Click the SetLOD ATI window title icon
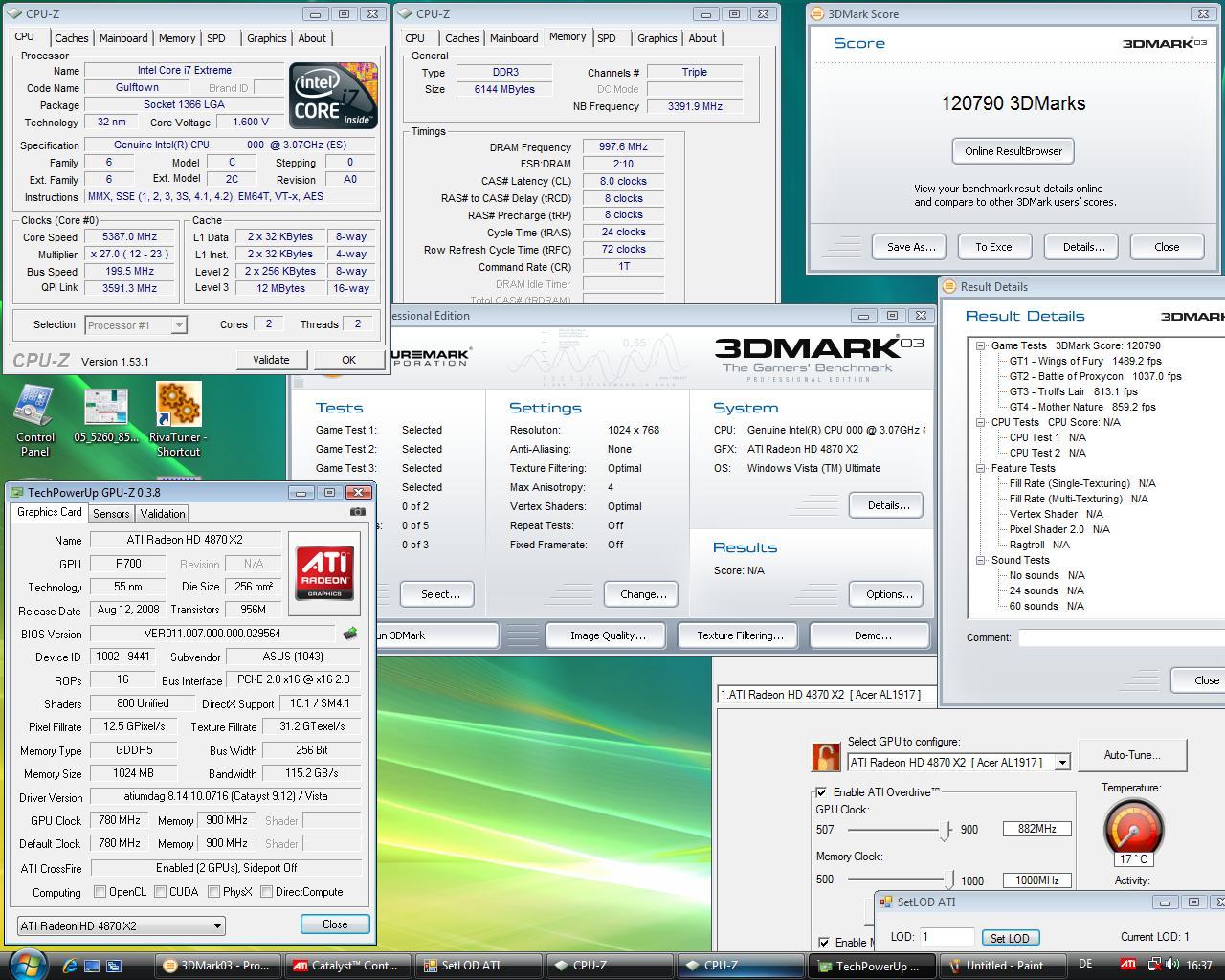 pyautogui.click(x=885, y=902)
